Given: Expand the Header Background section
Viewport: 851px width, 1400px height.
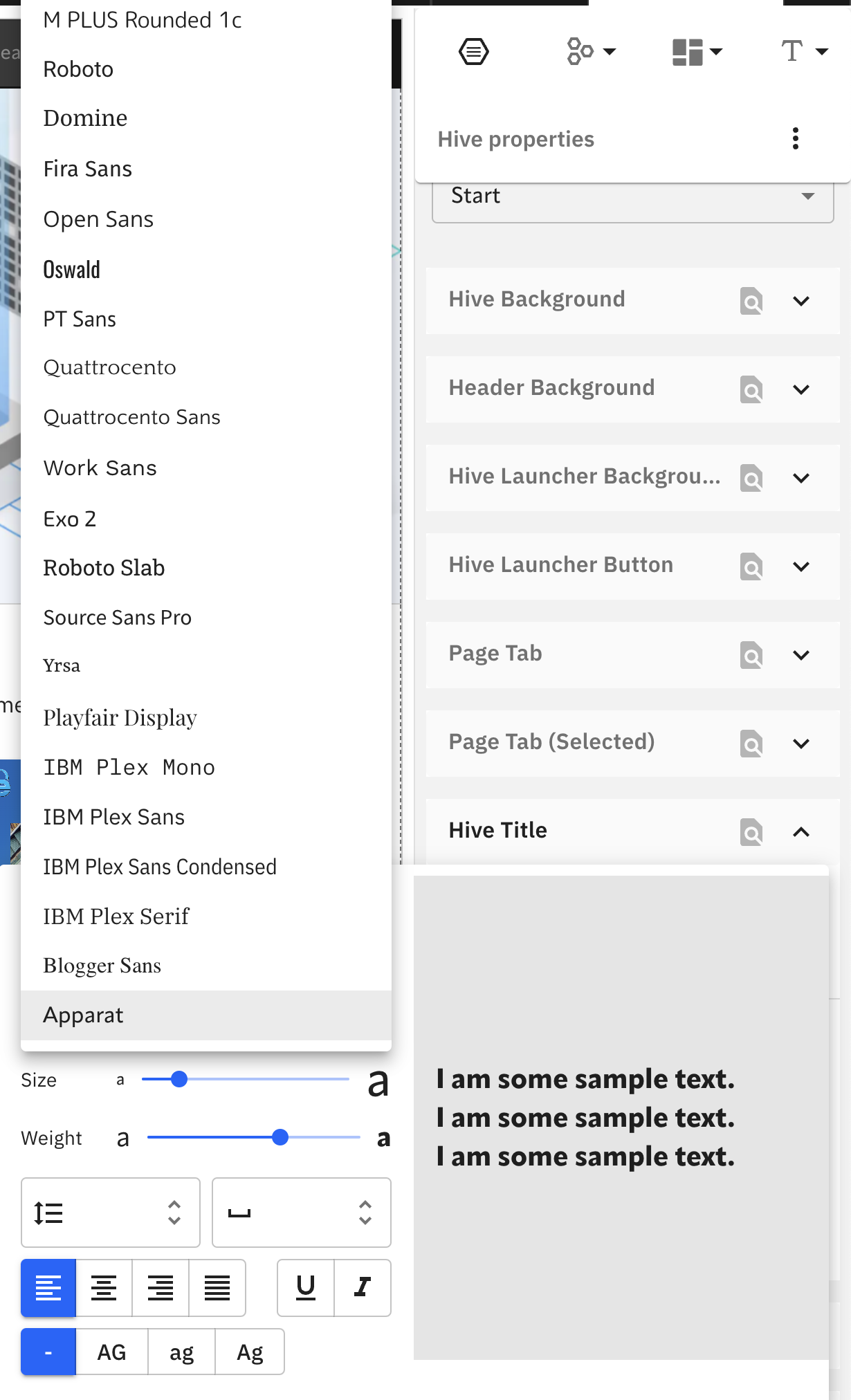Looking at the screenshot, I should 801,389.
